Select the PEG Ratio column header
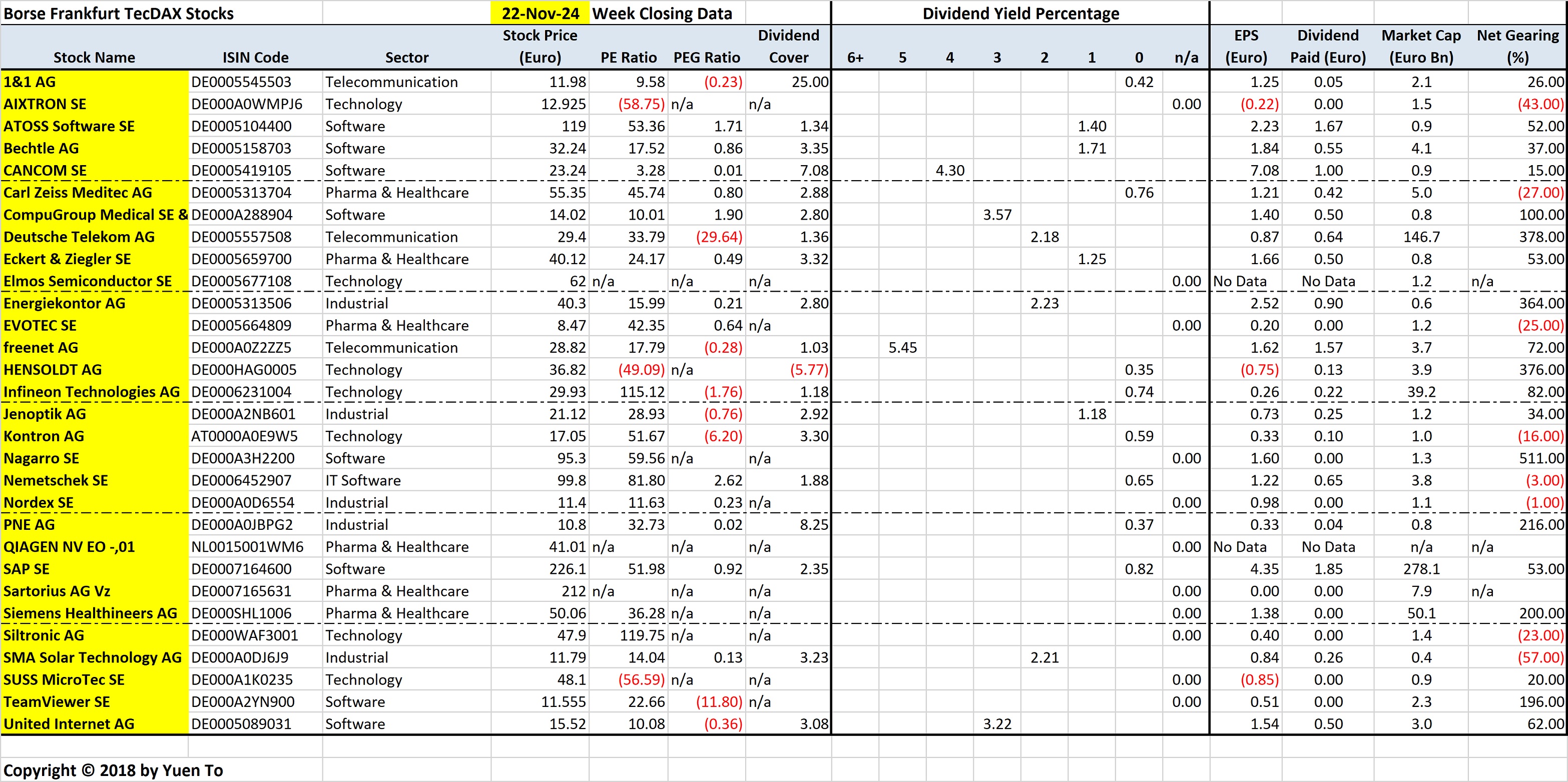Viewport: 1568px width, 782px height. click(707, 57)
